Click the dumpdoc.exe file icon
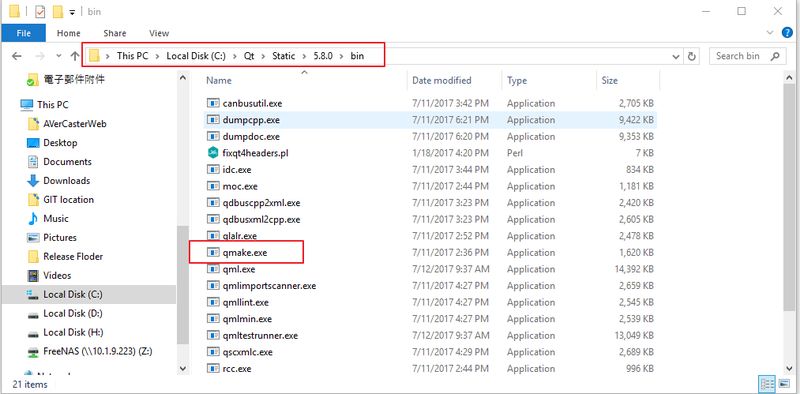Screen dimensions: 800x394 point(213,136)
